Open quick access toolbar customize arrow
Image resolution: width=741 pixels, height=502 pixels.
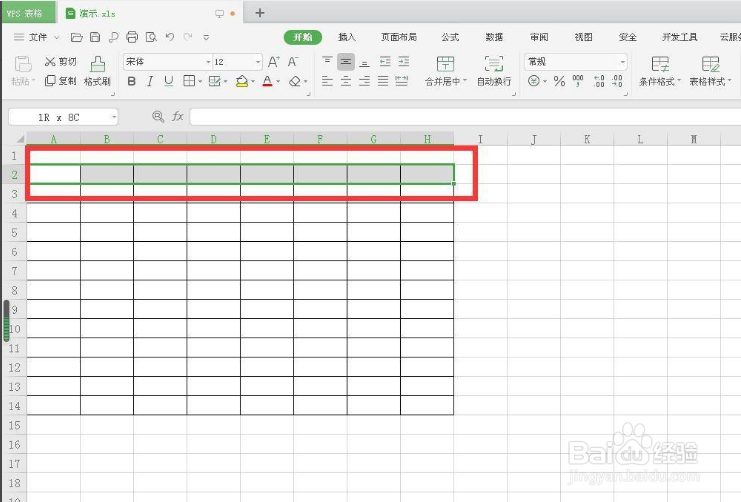pyautogui.click(x=206, y=37)
